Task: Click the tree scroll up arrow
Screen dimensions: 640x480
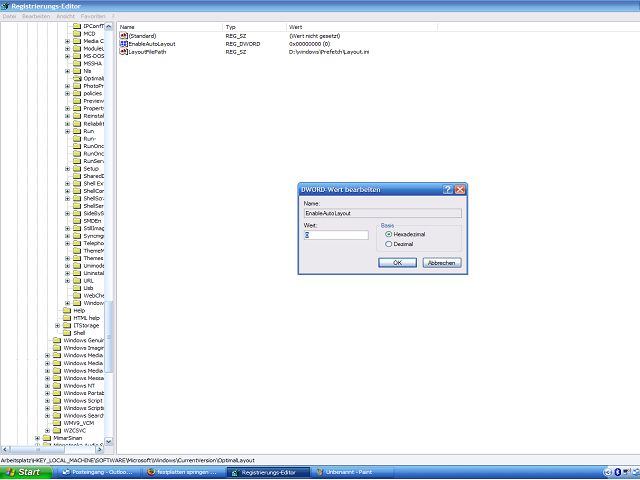Action: click(109, 27)
